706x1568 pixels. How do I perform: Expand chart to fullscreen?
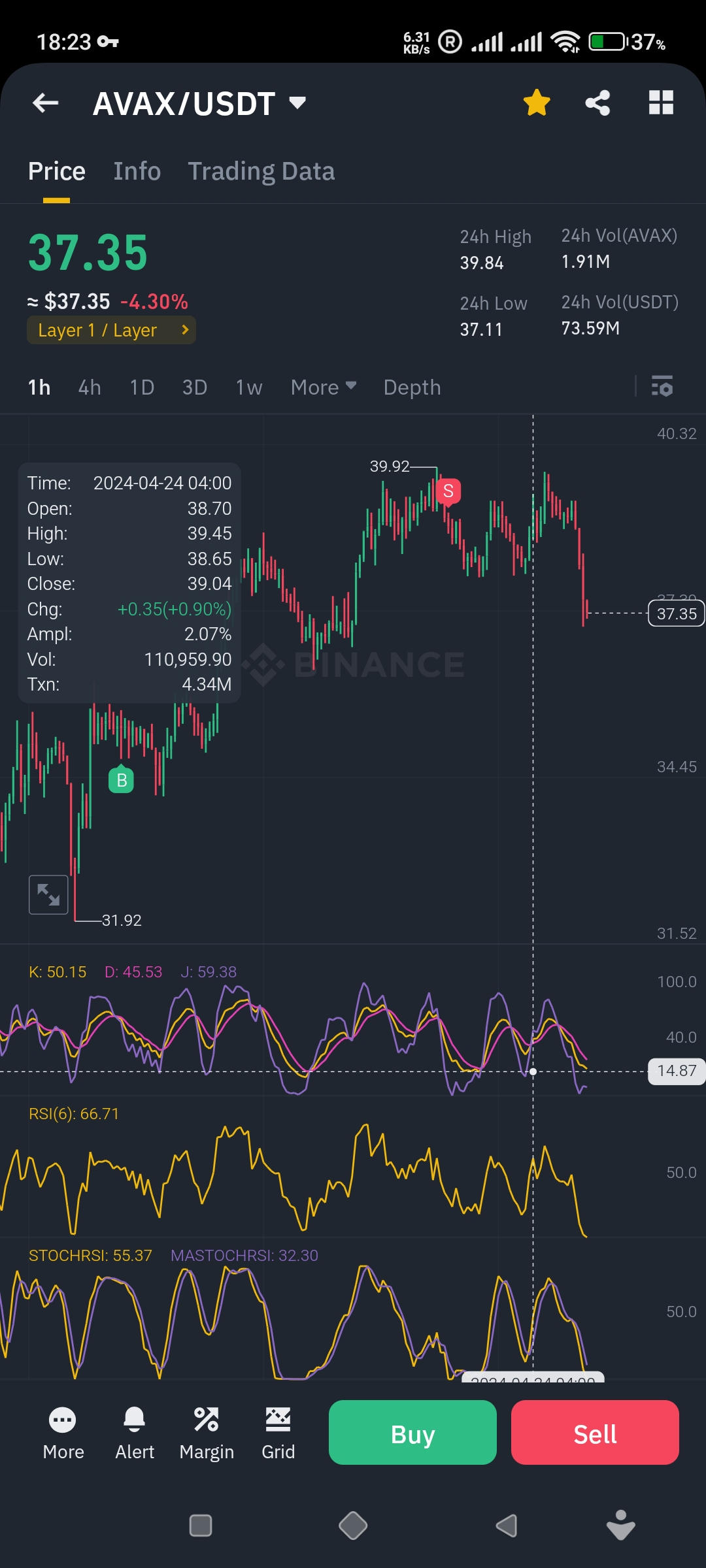point(48,894)
